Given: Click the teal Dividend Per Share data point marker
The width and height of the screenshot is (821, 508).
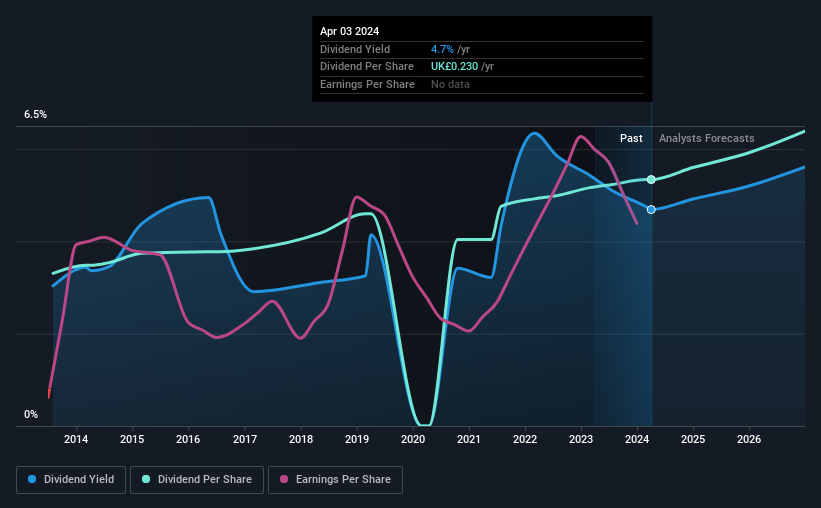Looking at the screenshot, I should tap(651, 180).
